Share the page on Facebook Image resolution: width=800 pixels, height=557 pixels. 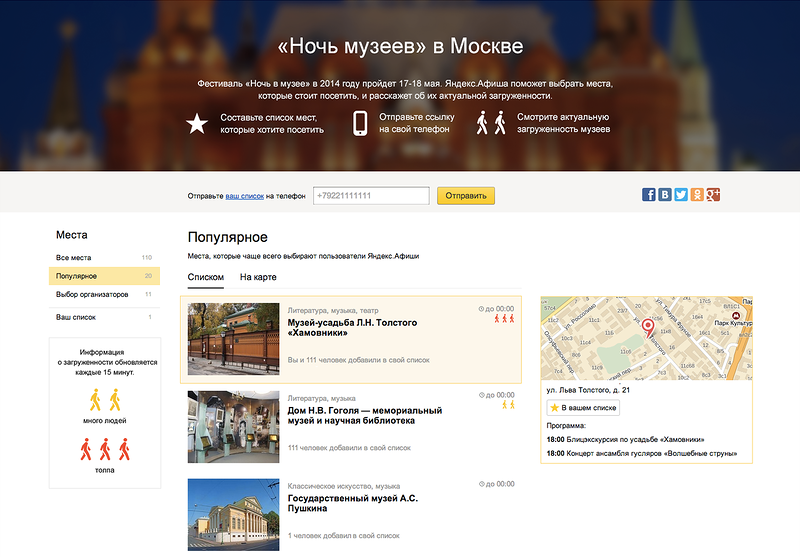pyautogui.click(x=648, y=195)
